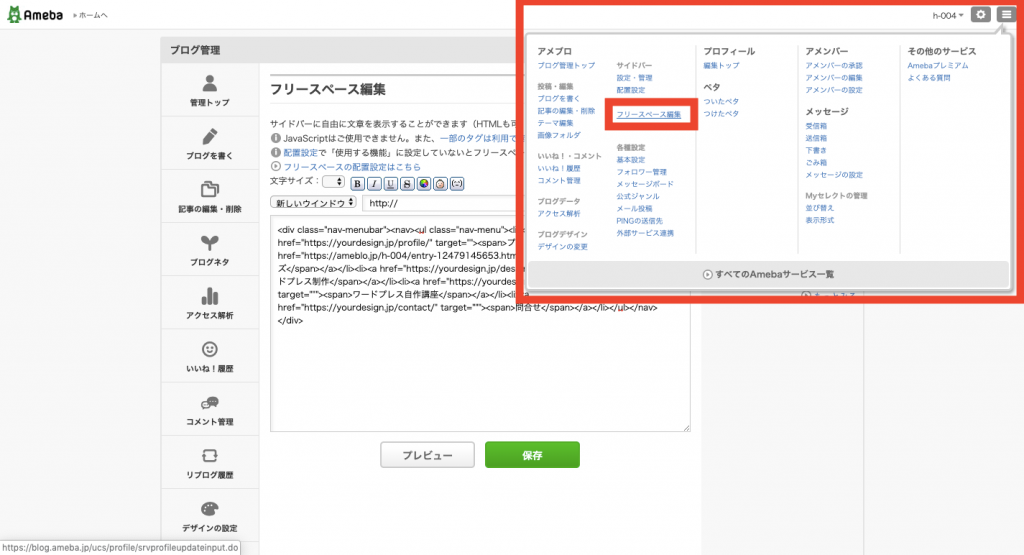Expand the 新しいウインドウ target dropdown
The width and height of the screenshot is (1024, 555).
(x=314, y=203)
